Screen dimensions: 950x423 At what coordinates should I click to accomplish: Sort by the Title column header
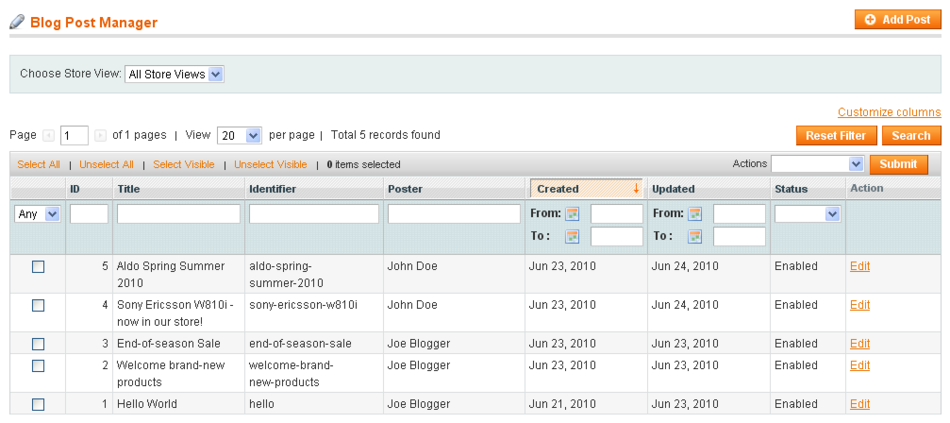click(x=129, y=189)
